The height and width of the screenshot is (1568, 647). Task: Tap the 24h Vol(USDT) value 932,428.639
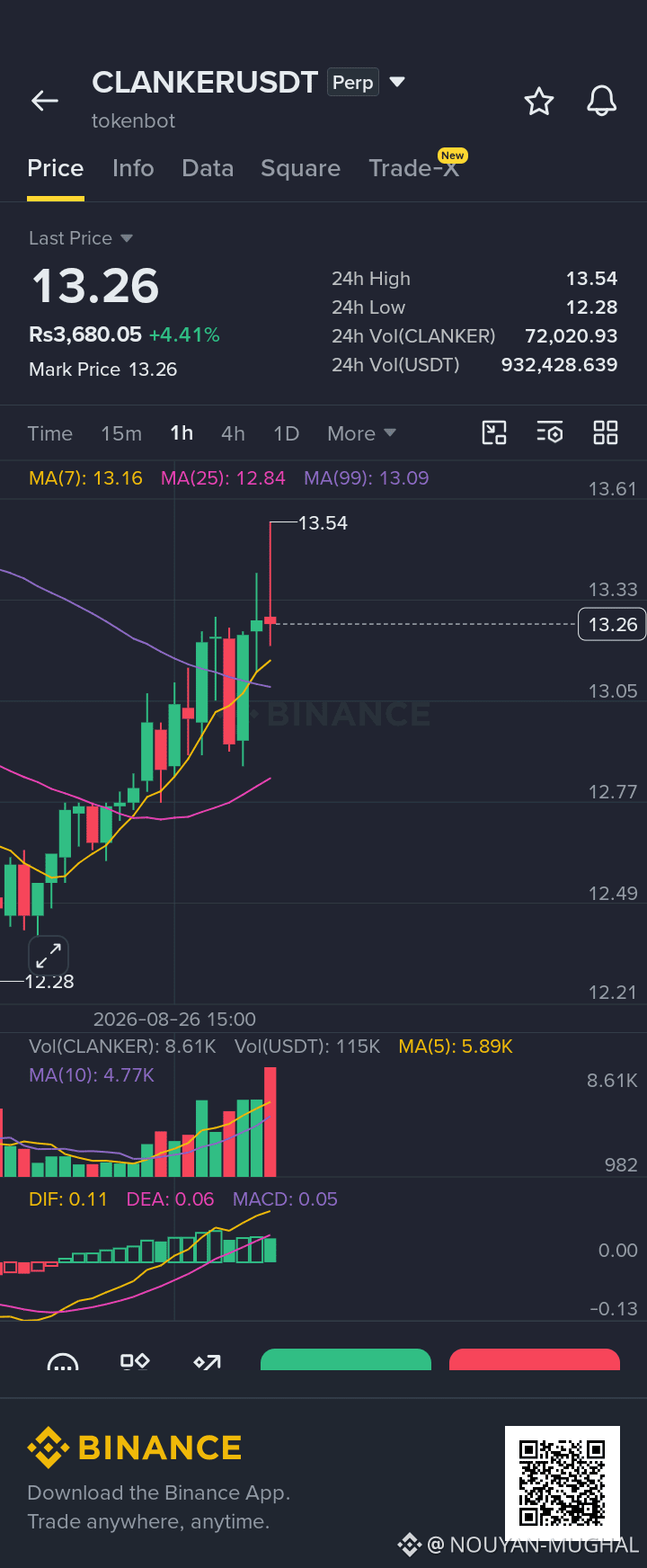[x=559, y=365]
